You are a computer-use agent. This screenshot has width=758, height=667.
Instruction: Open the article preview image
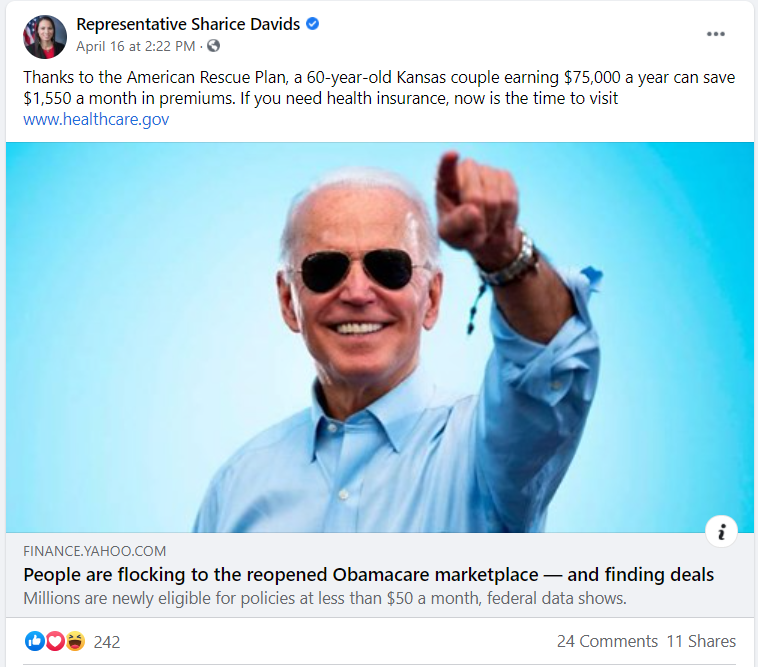(379, 337)
